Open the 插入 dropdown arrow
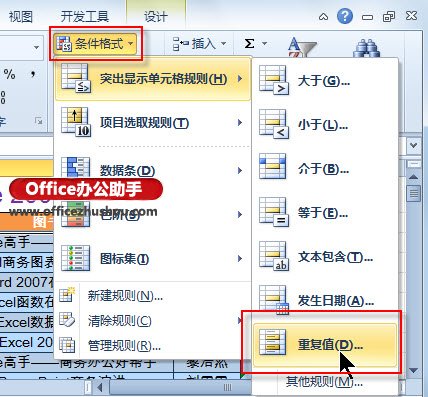This screenshot has height=397, width=428. tap(223, 44)
